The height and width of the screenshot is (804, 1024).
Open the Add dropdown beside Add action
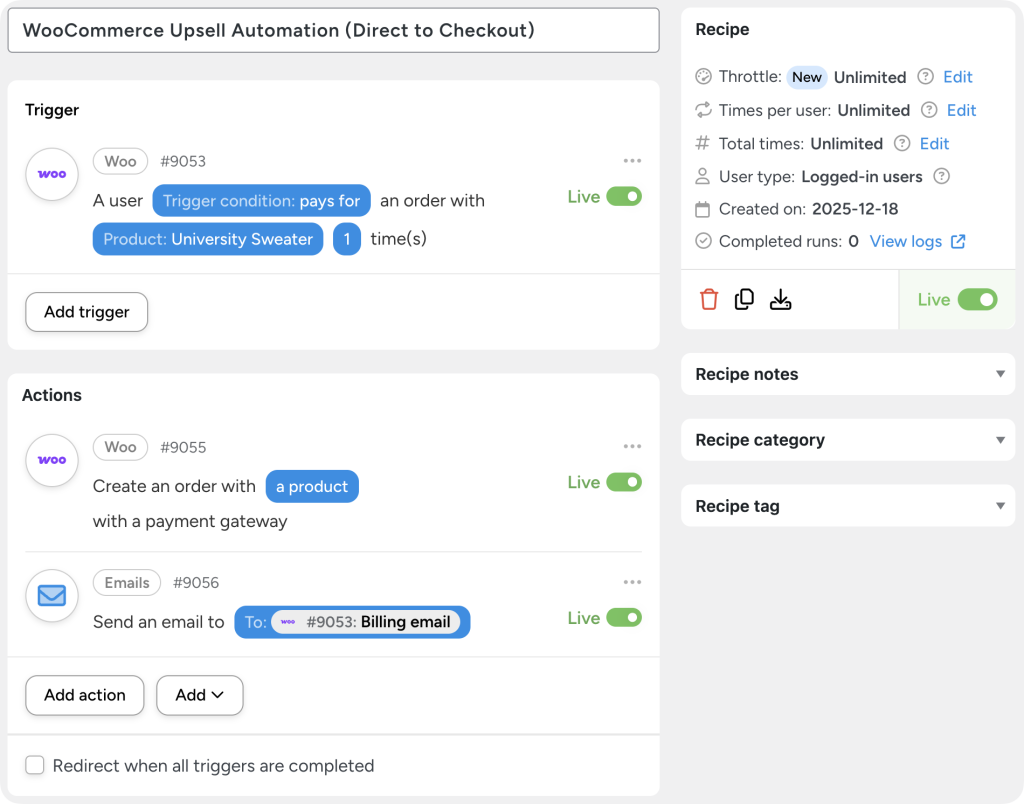pyautogui.click(x=199, y=695)
